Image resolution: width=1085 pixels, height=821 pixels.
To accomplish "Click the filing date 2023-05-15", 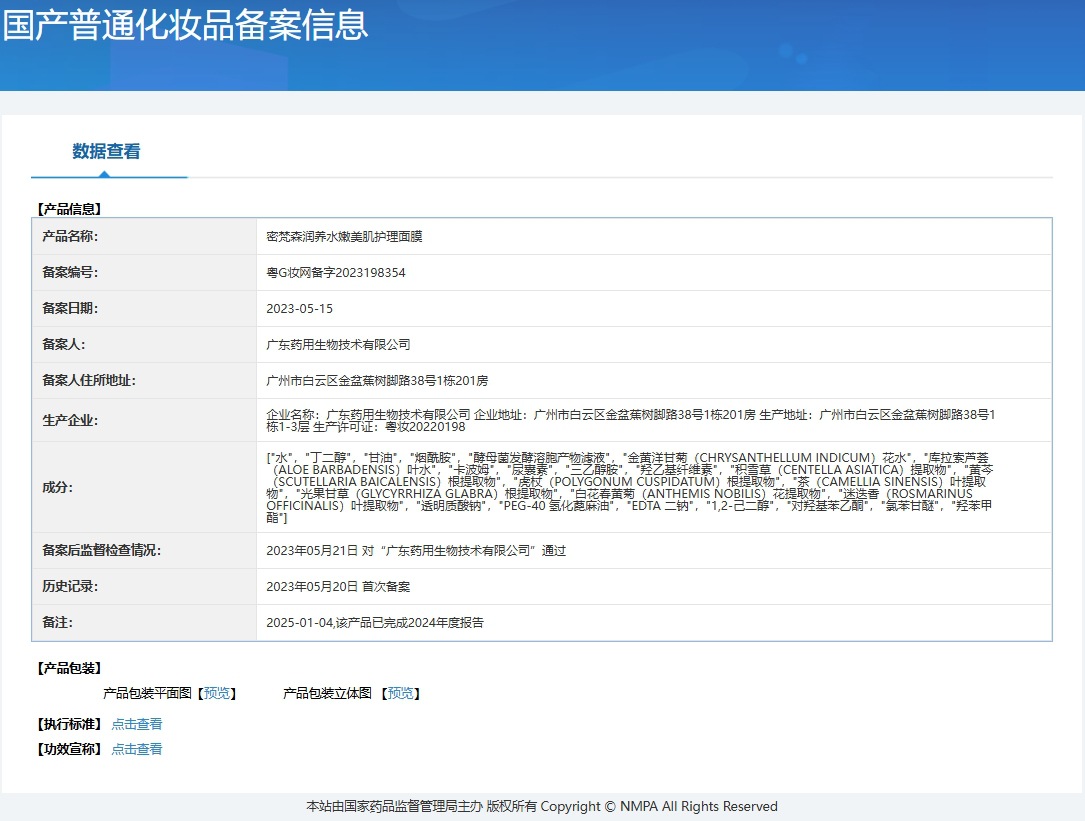I will [x=300, y=309].
